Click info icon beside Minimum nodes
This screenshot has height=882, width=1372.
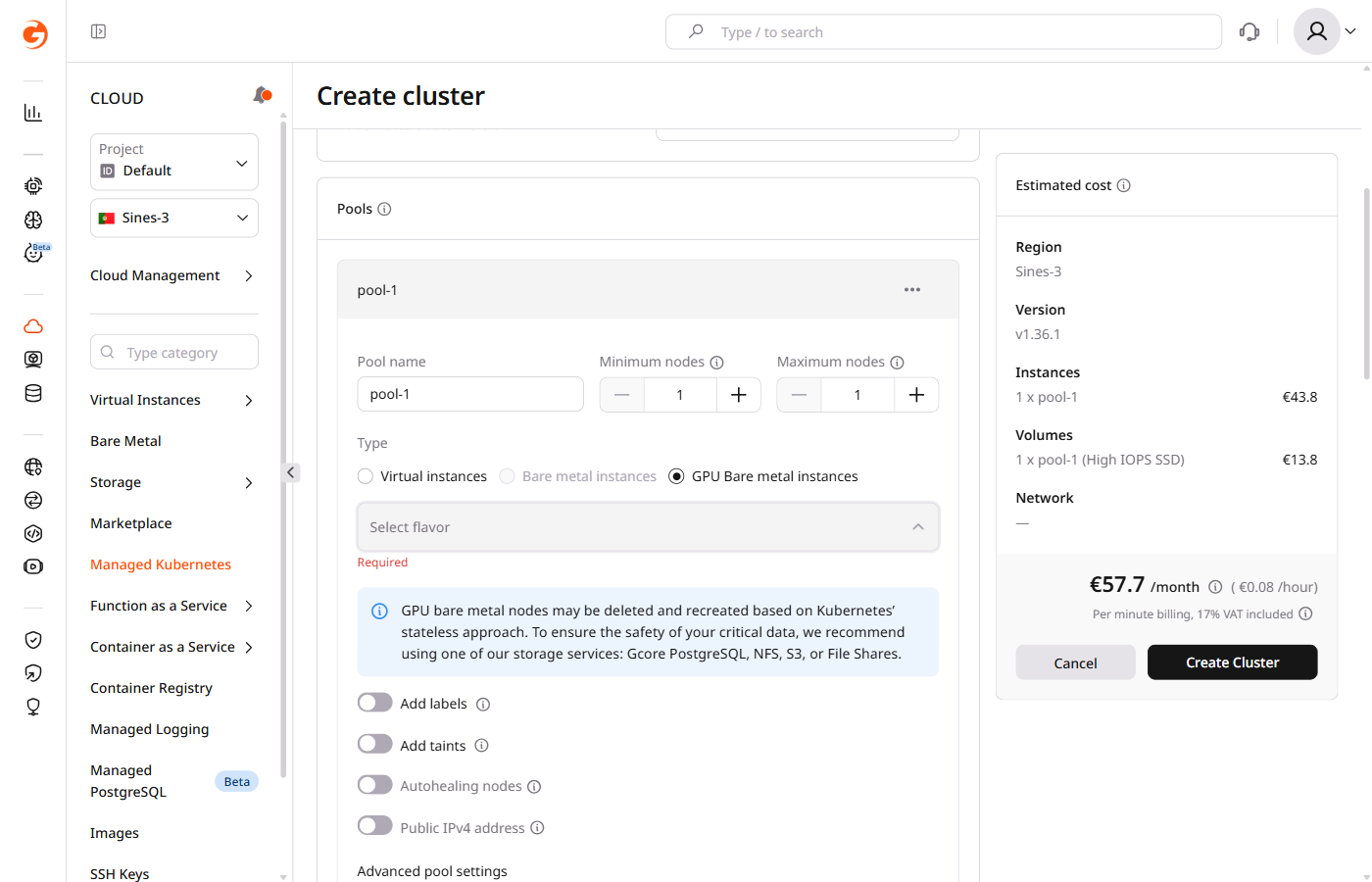[x=716, y=363]
